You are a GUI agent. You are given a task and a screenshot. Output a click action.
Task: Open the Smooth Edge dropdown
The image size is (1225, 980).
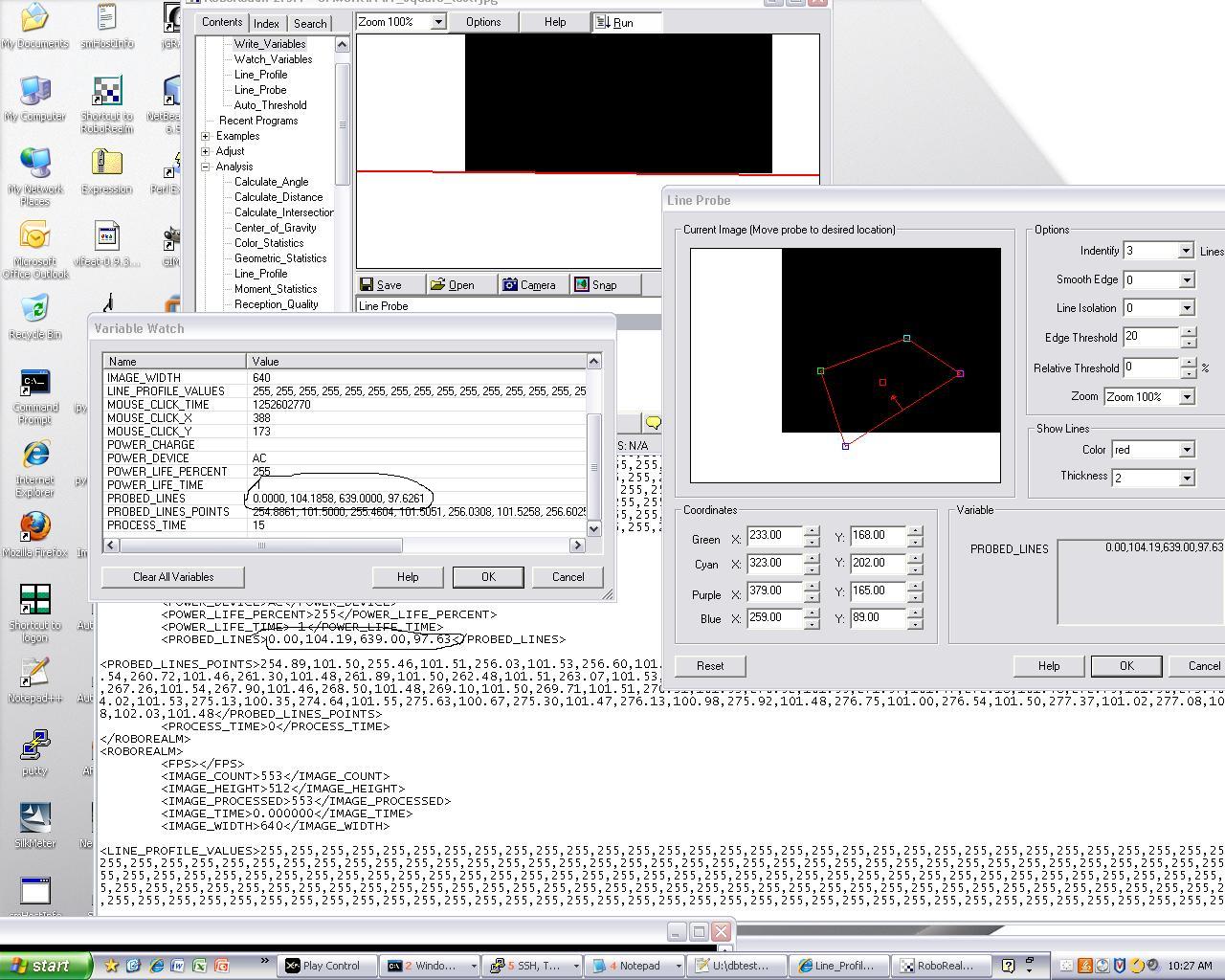1159,280
